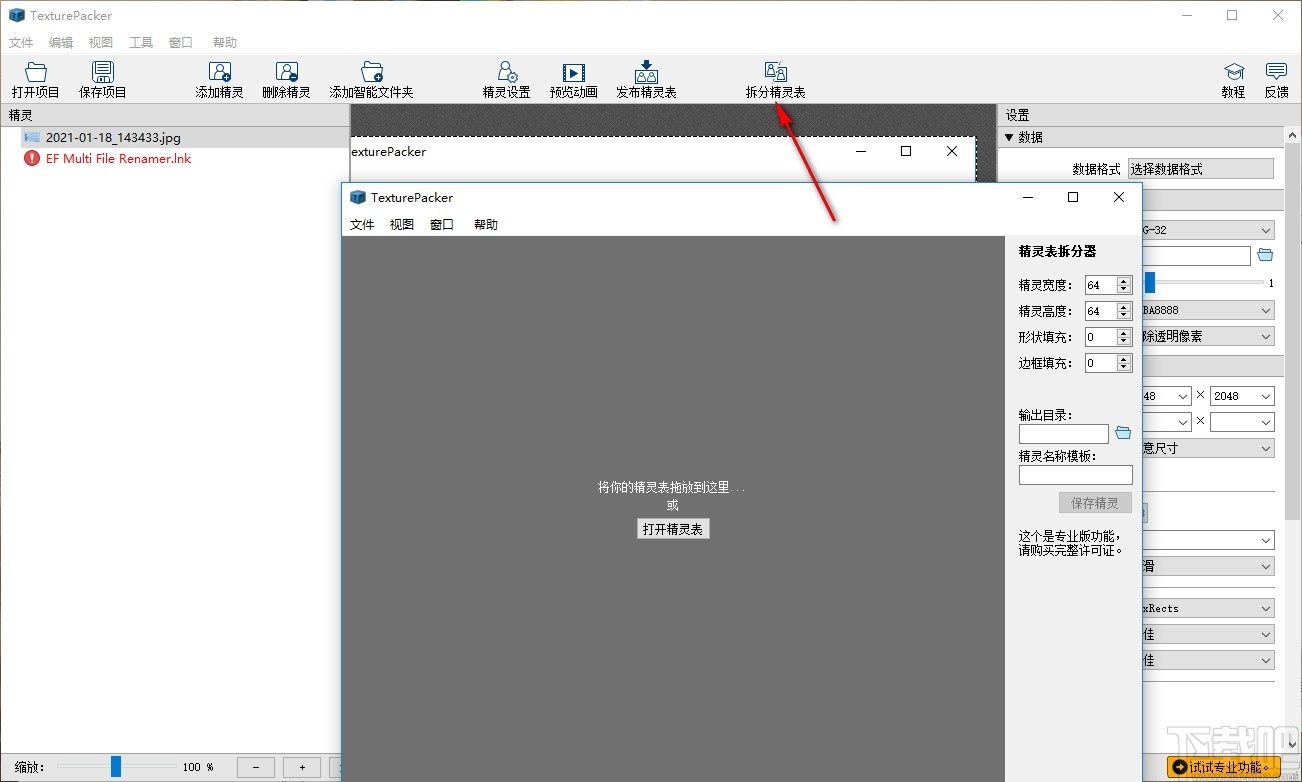The height and width of the screenshot is (782, 1302).
Task: Click folder icon beside texture file field in settings
Action: click(1265, 255)
